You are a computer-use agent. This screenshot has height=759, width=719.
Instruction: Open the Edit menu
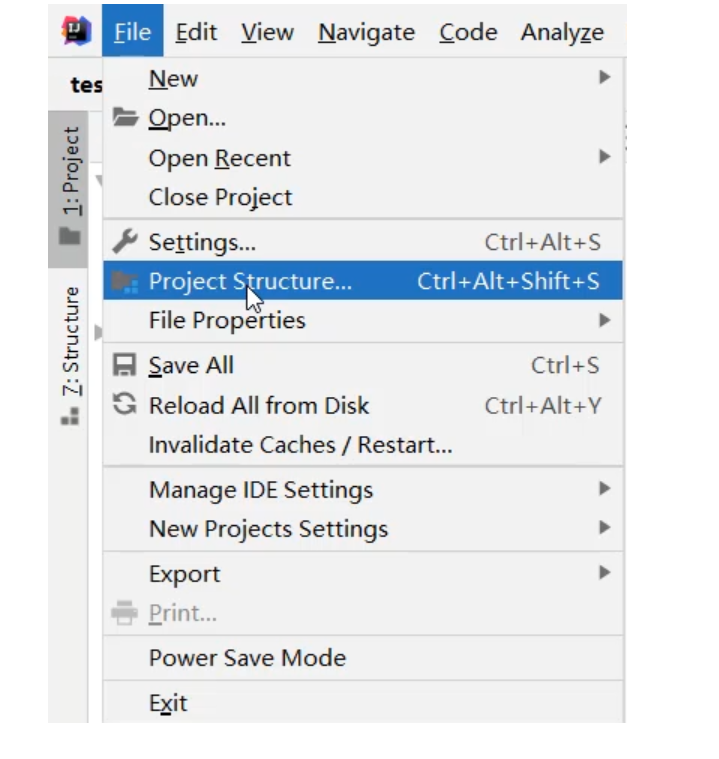coord(196,32)
